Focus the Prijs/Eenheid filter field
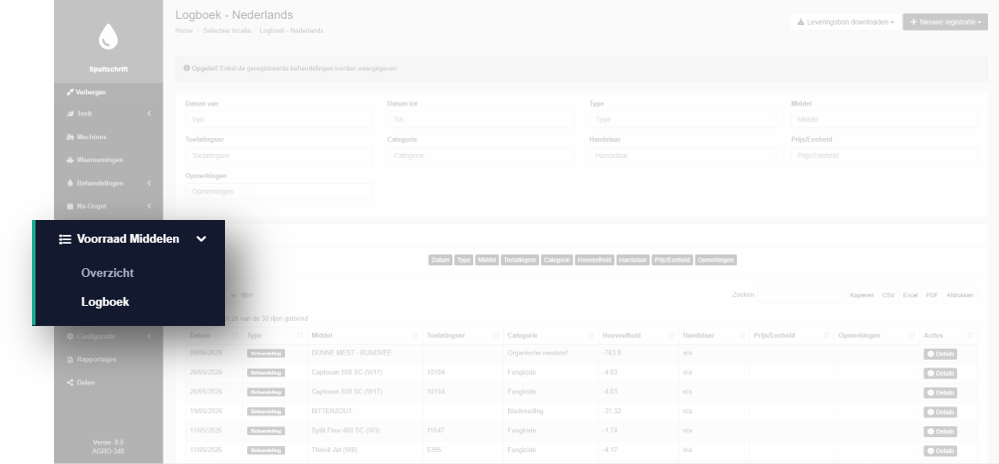Image resolution: width=999 pixels, height=464 pixels. 884,156
